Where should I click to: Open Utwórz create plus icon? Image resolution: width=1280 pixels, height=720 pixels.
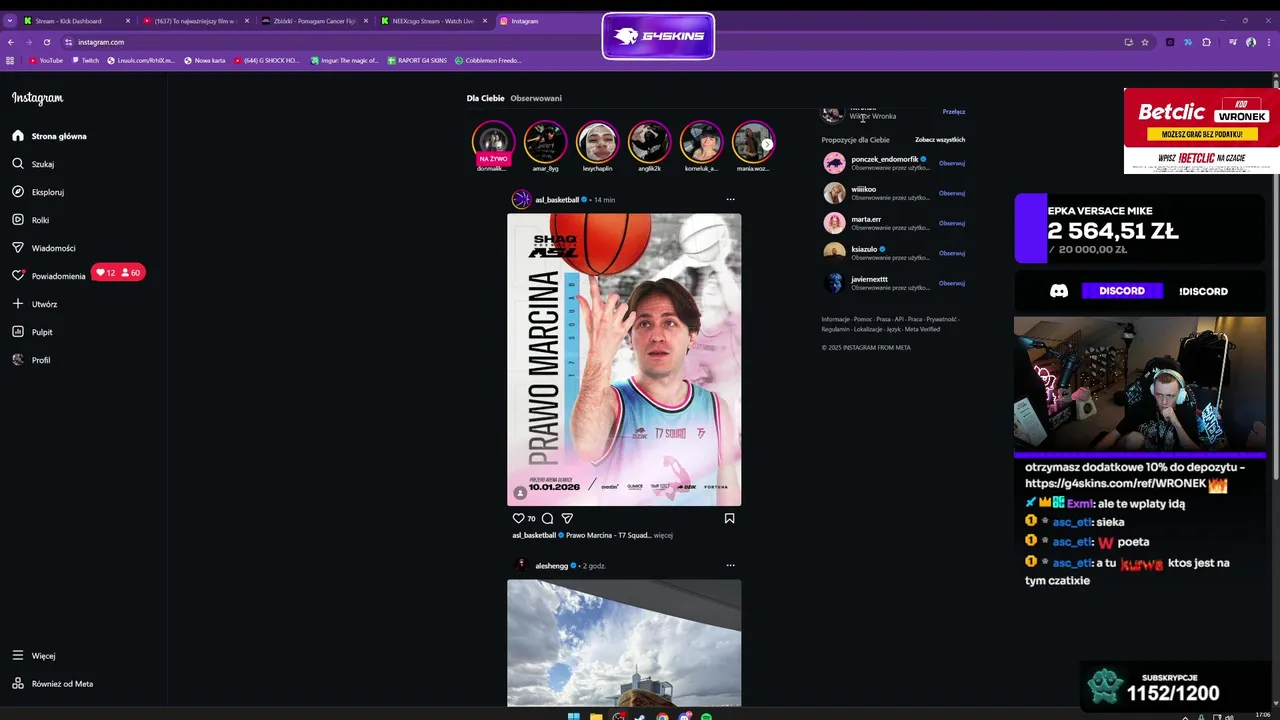pos(18,304)
